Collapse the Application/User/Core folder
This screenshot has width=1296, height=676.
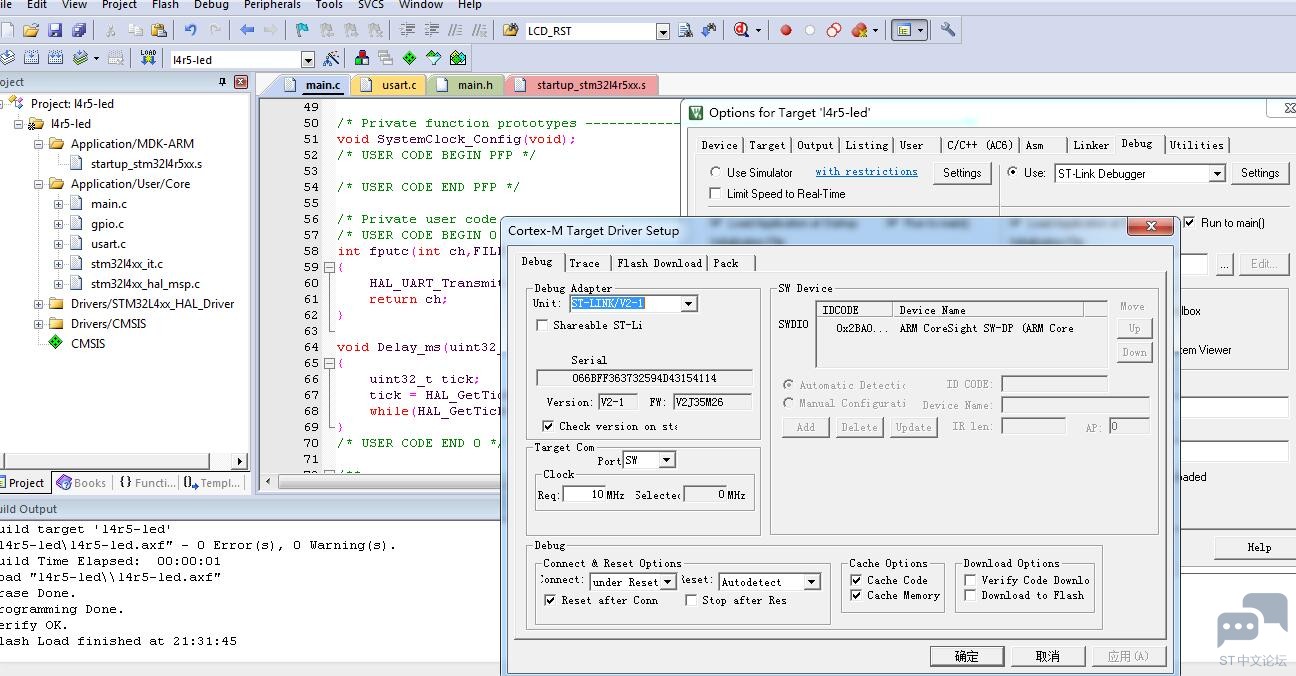coord(38,184)
